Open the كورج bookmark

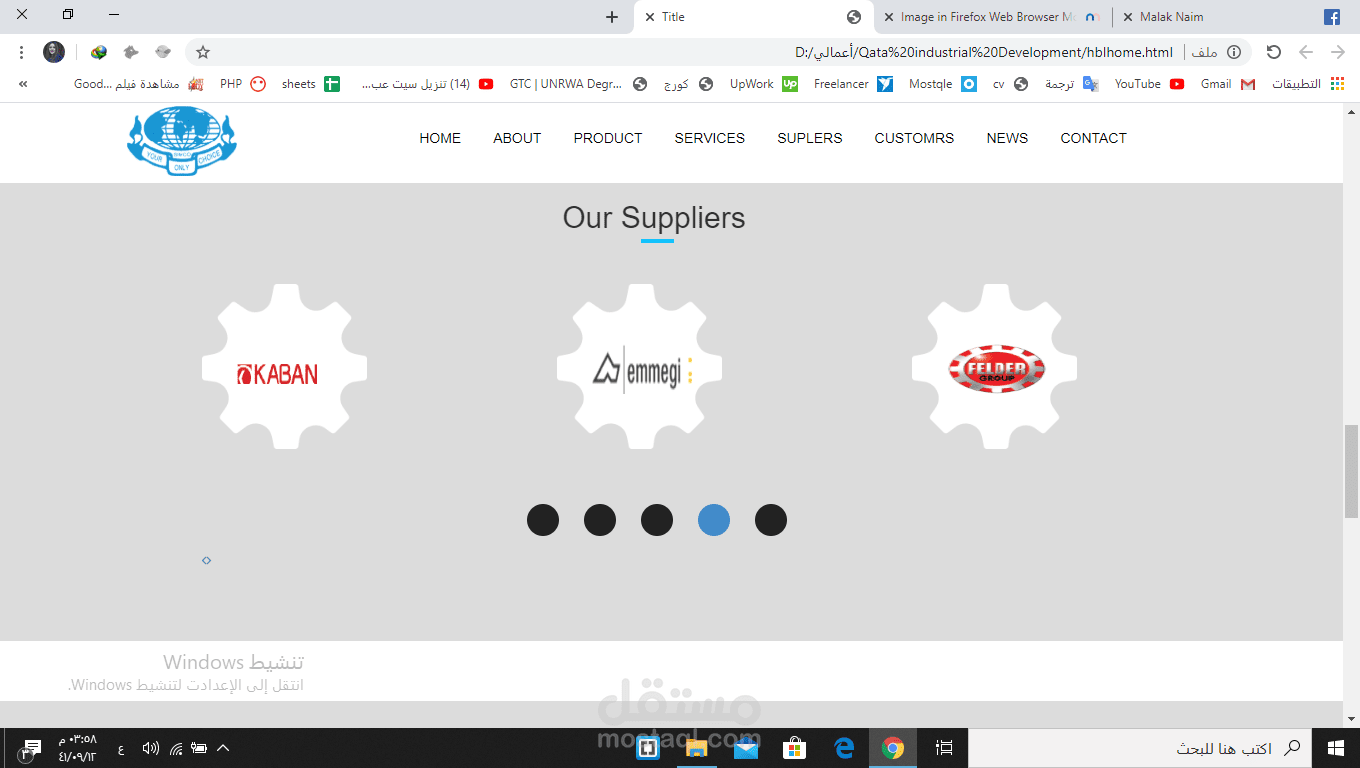tap(688, 84)
